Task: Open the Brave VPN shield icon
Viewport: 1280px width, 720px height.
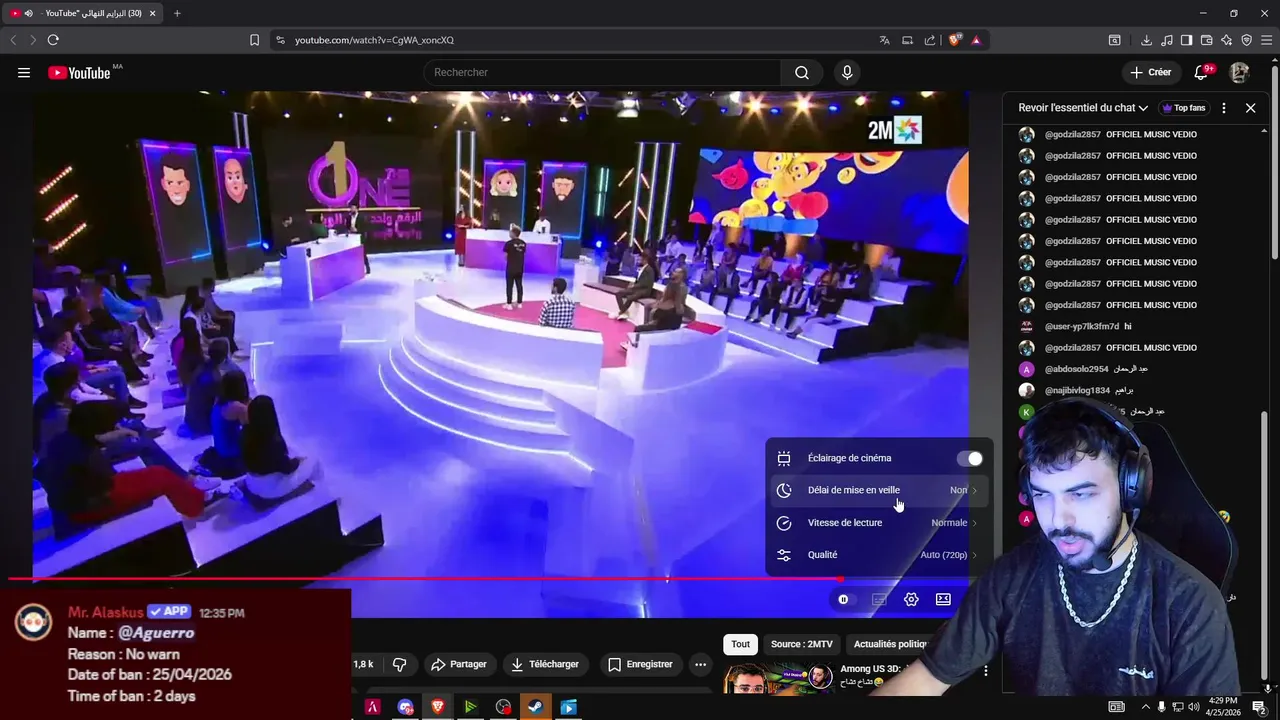Action: tap(1246, 40)
